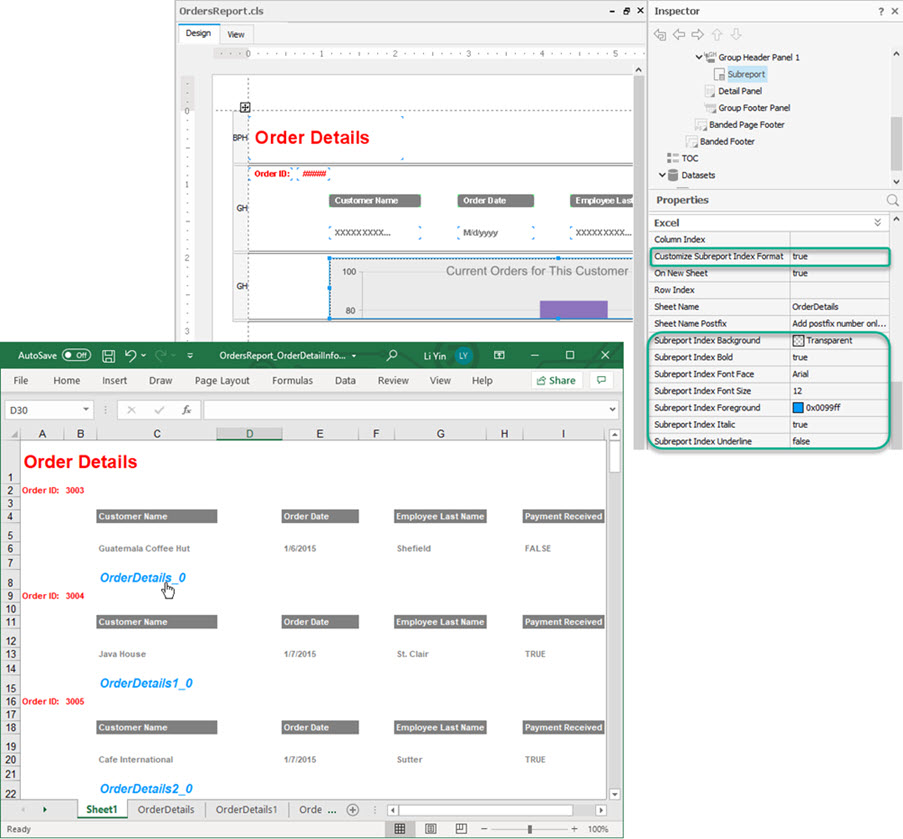The width and height of the screenshot is (903, 839).
Task: Click the zoom in plus icon
Action: tap(574, 829)
